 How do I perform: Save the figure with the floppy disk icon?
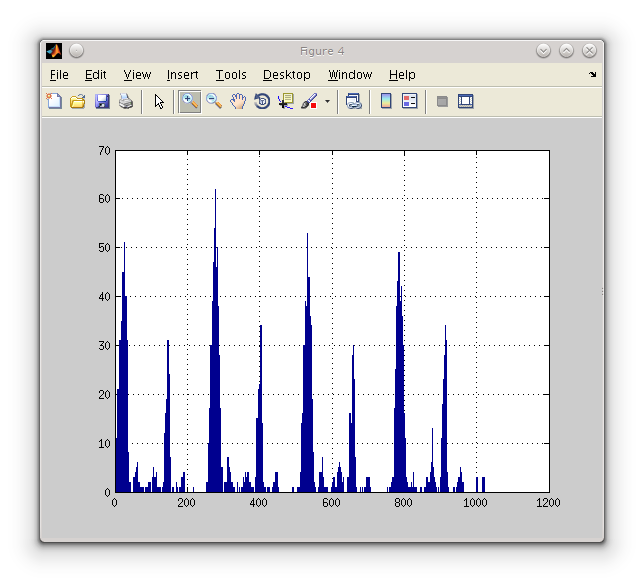(x=102, y=101)
